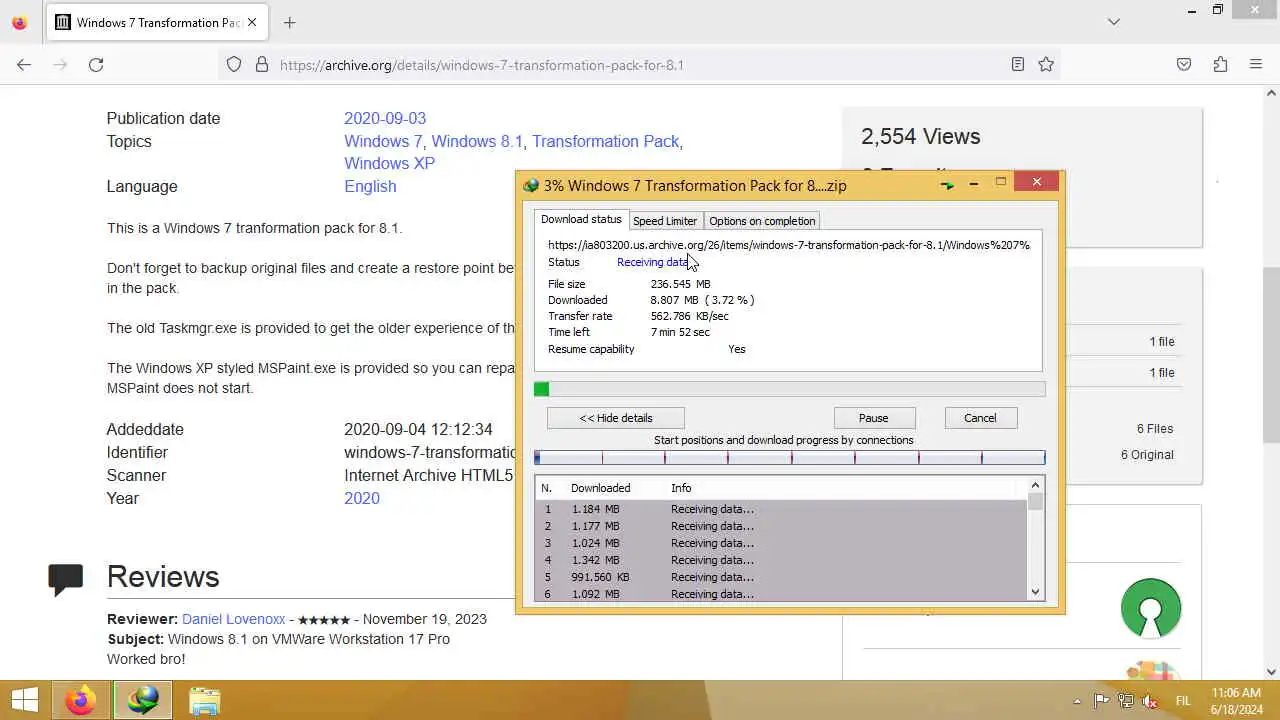The width and height of the screenshot is (1280, 720).
Task: Switch to the Speed Limiter tab
Action: 665,221
